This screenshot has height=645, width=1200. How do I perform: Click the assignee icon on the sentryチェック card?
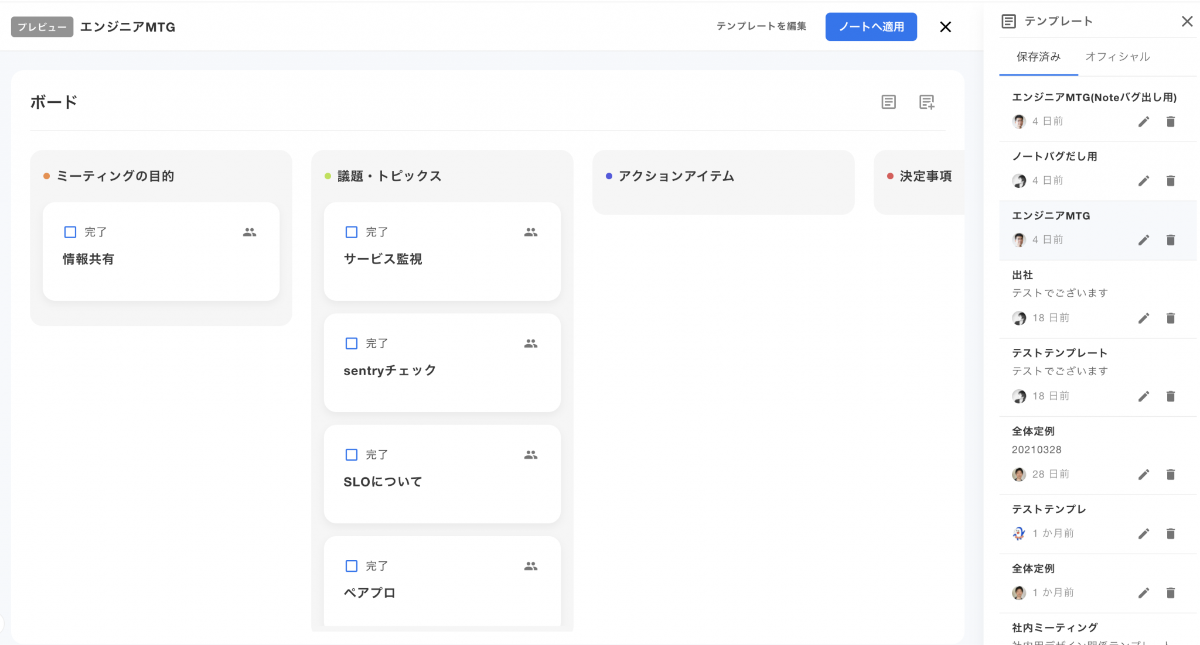pyautogui.click(x=530, y=343)
